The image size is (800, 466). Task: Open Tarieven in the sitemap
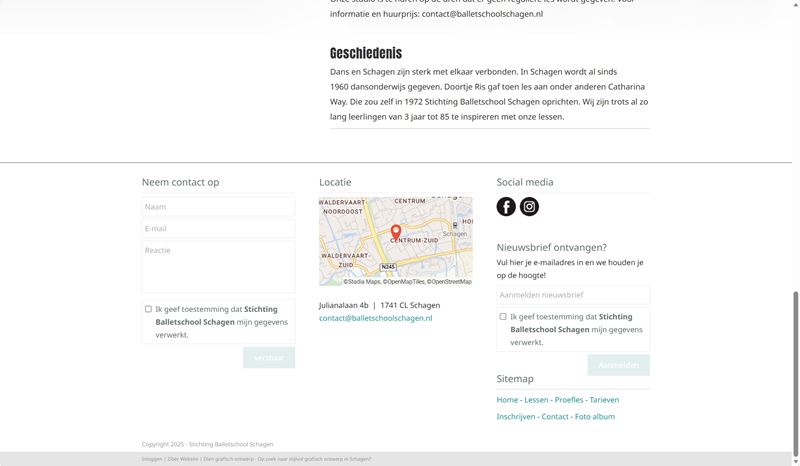(x=604, y=400)
